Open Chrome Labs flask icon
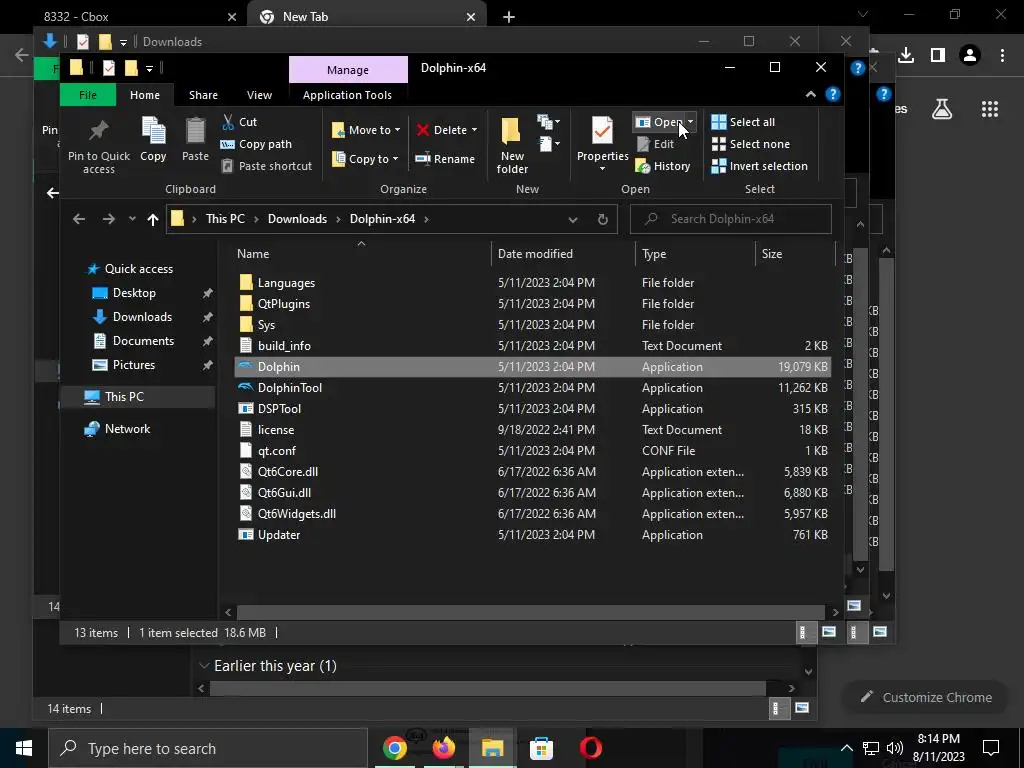Viewport: 1024px width, 768px height. click(942, 109)
